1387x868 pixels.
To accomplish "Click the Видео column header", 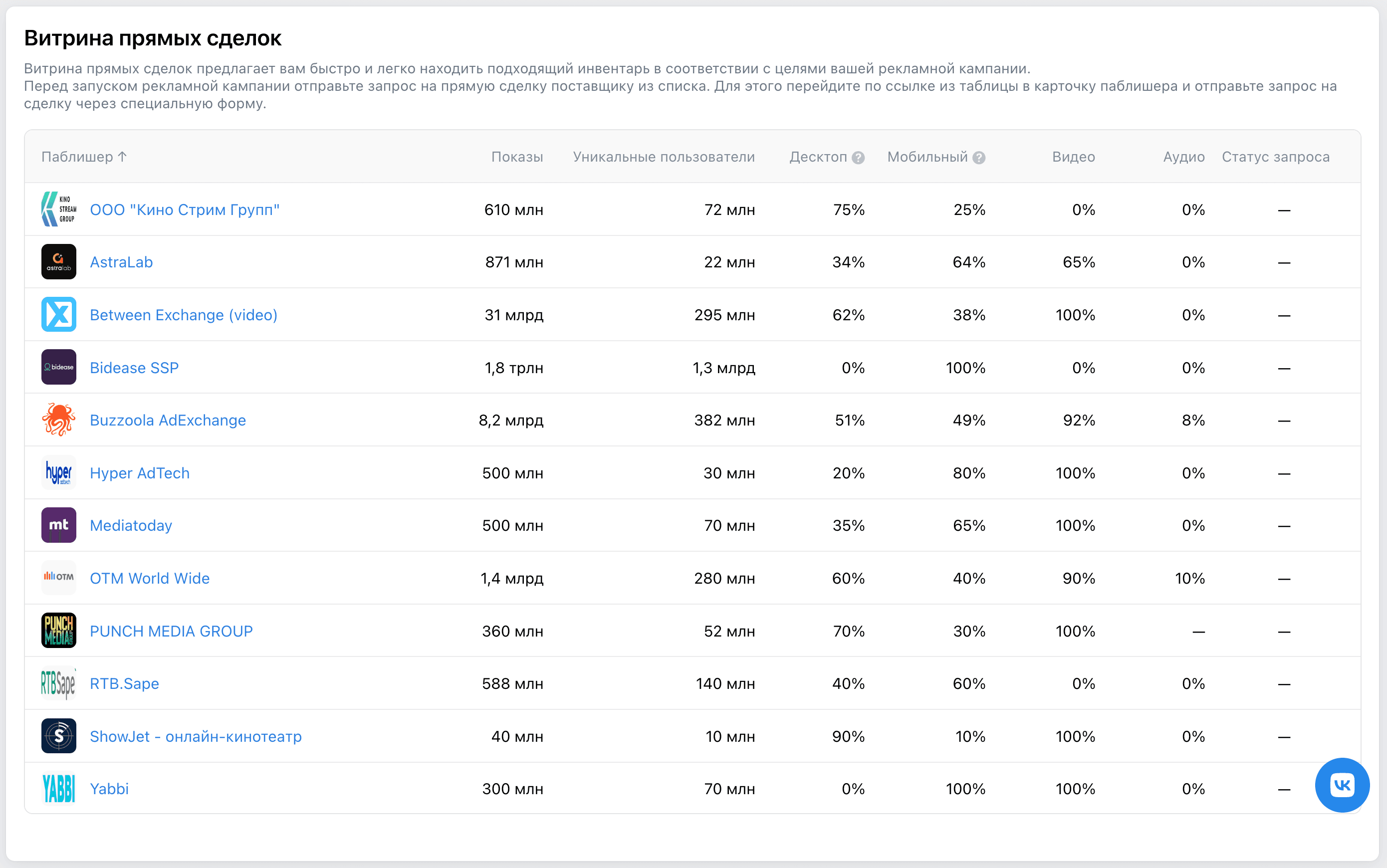I will point(1073,157).
